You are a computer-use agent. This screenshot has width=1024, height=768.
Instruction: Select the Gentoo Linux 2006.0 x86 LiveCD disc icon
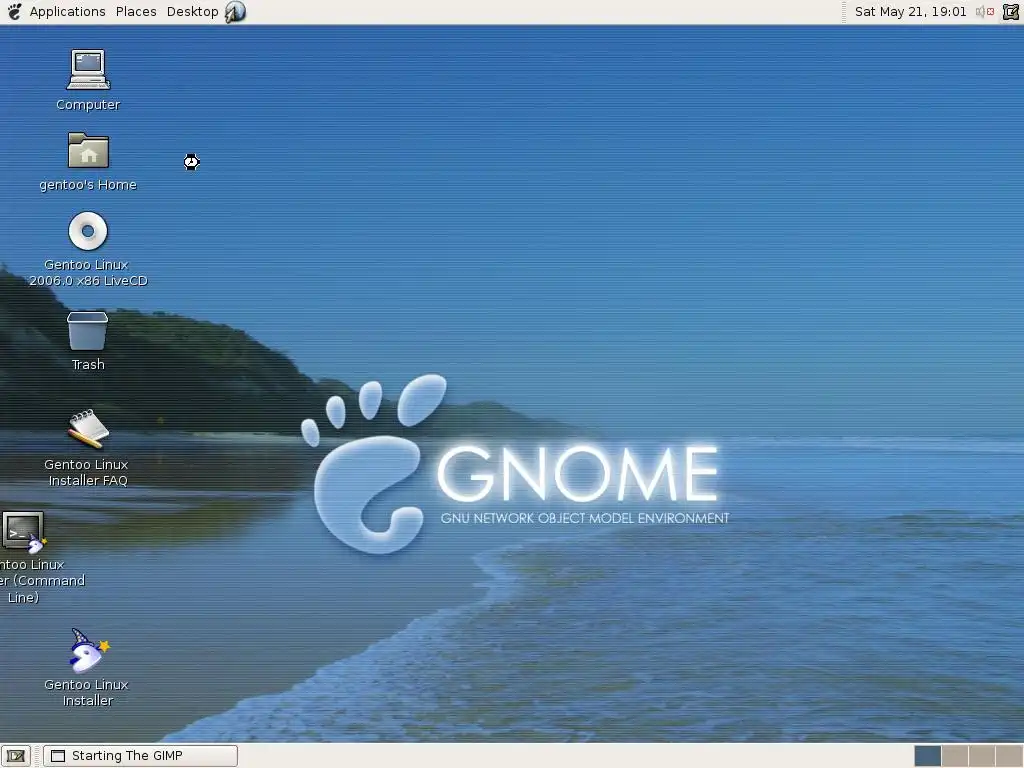coord(88,231)
